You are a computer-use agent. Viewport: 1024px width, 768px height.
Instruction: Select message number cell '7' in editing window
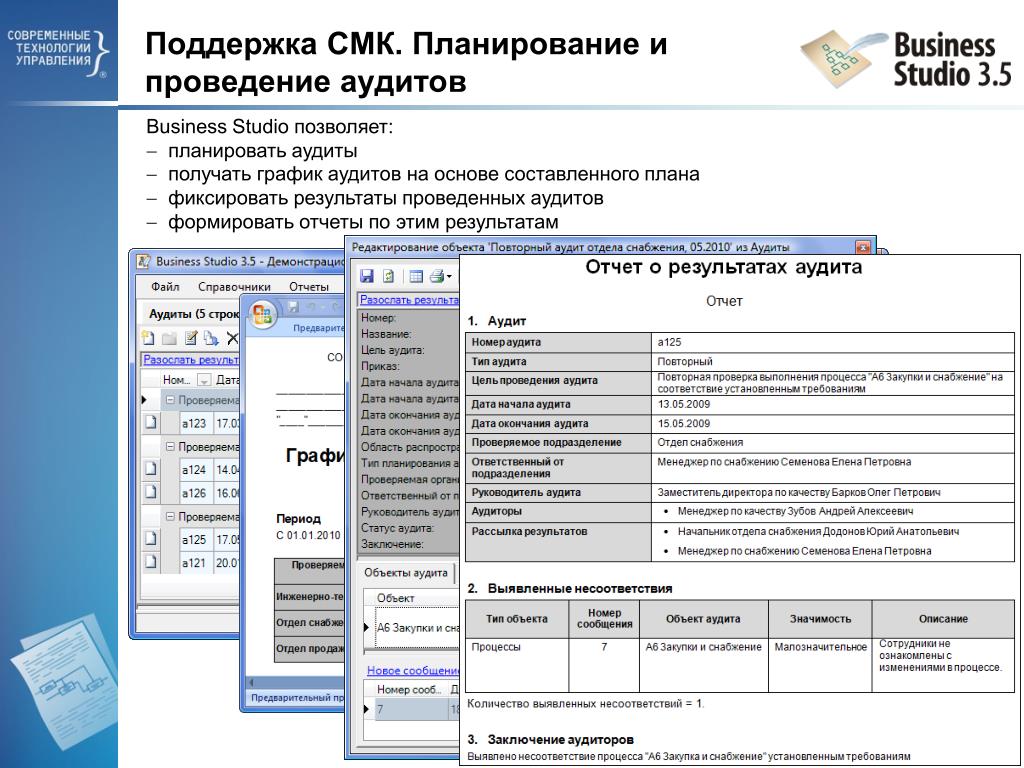[x=409, y=709]
